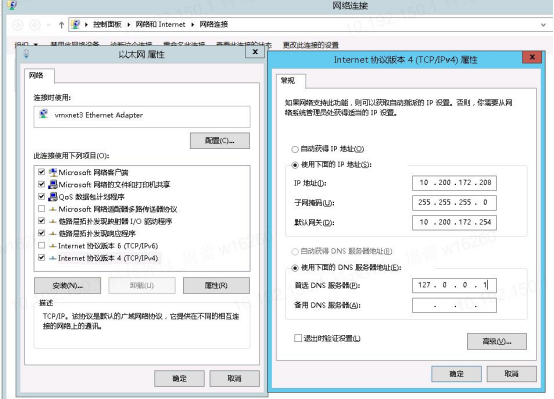Click the 控制面板 breadcrumb
This screenshot has width=554, height=399.
107,24
